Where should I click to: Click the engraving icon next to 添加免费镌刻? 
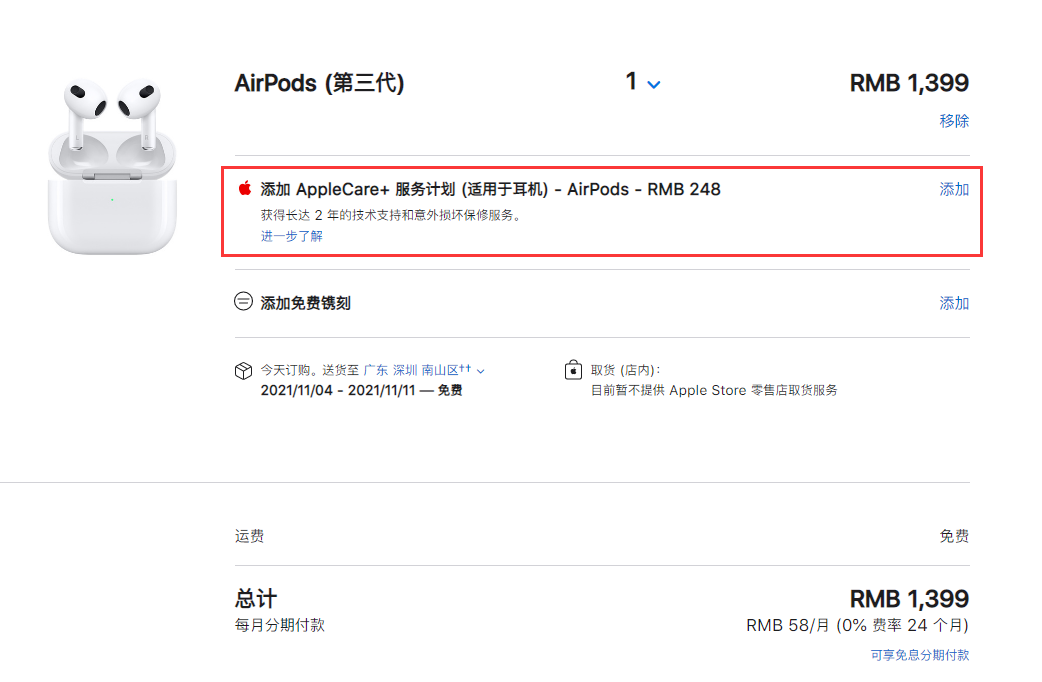pyautogui.click(x=241, y=302)
